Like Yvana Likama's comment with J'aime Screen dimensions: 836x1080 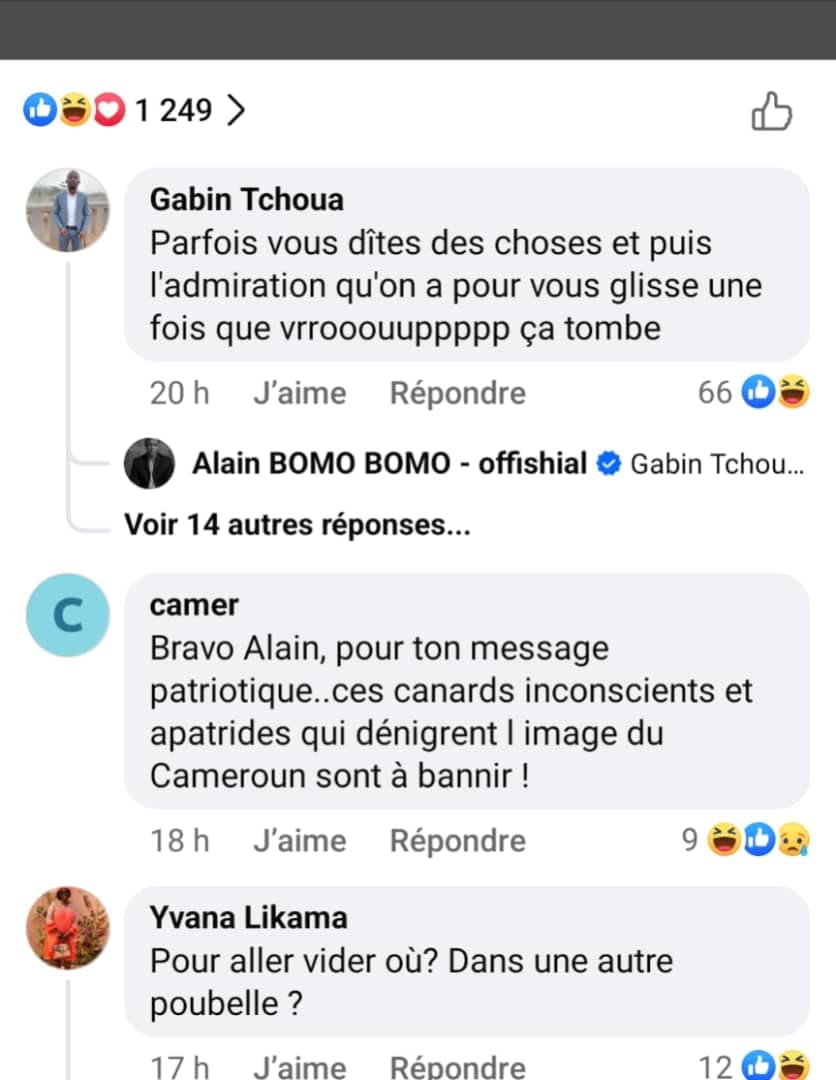click(x=299, y=1066)
